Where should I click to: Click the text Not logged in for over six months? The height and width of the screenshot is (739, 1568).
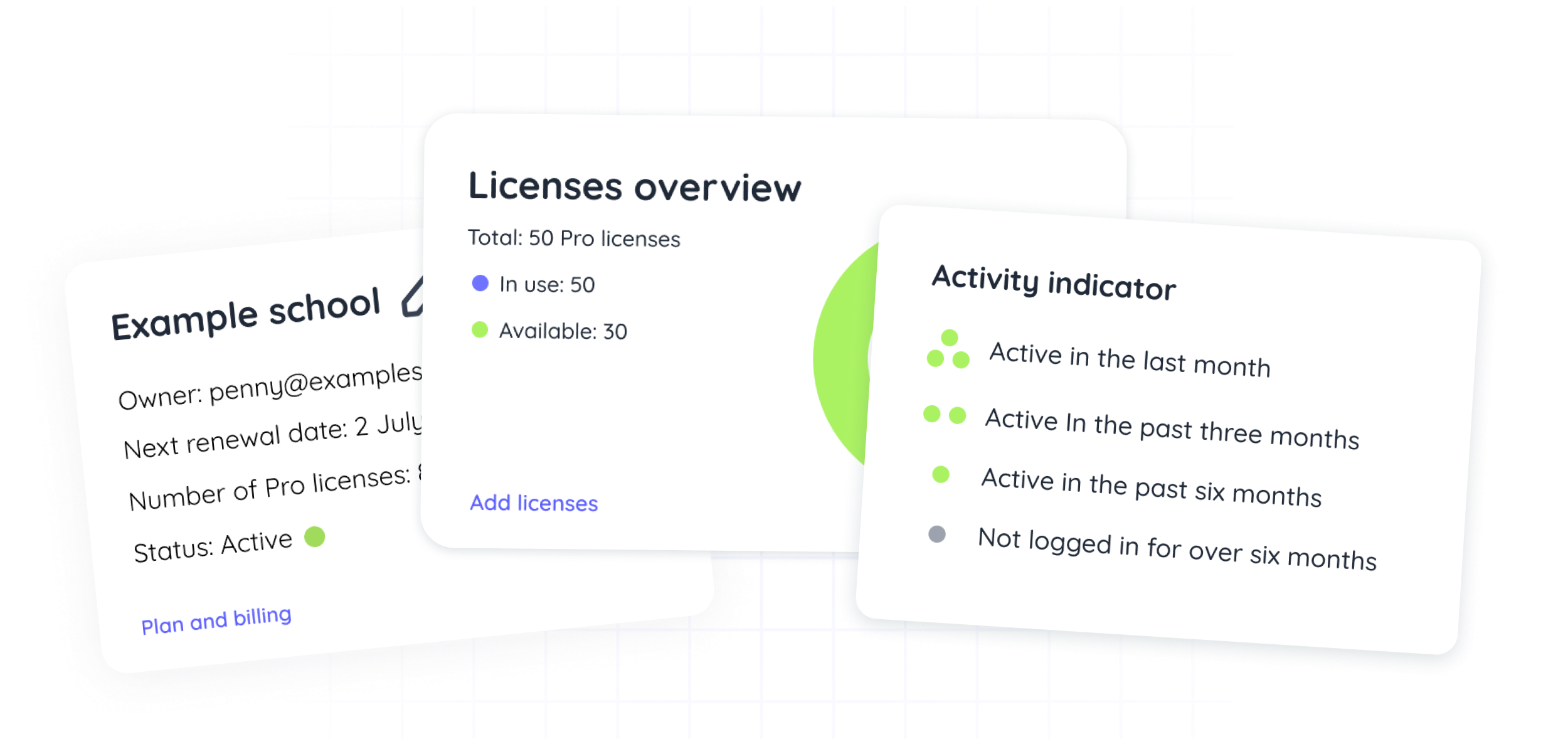coord(1177,549)
